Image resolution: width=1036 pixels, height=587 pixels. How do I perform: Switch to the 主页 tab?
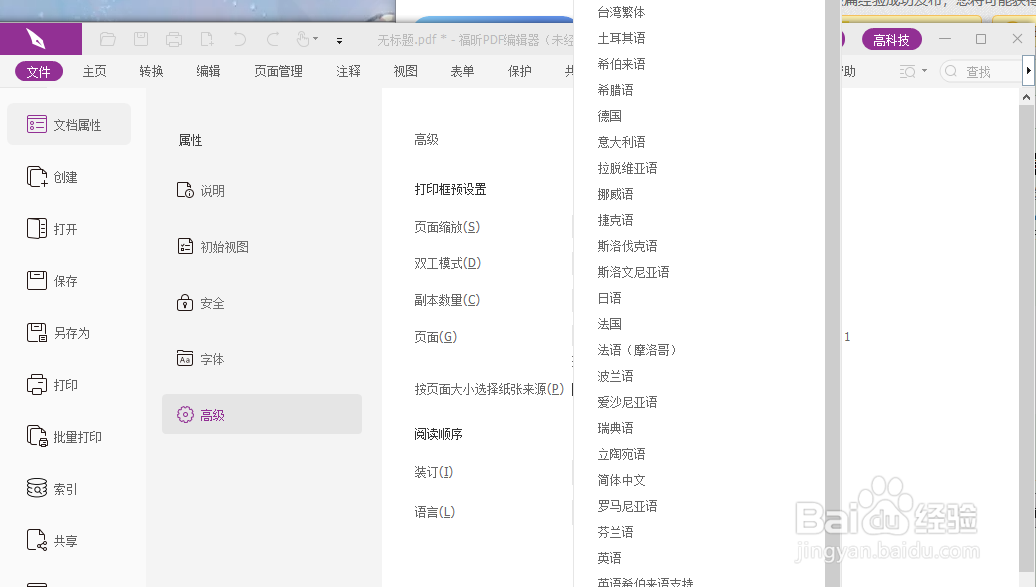tap(94, 71)
